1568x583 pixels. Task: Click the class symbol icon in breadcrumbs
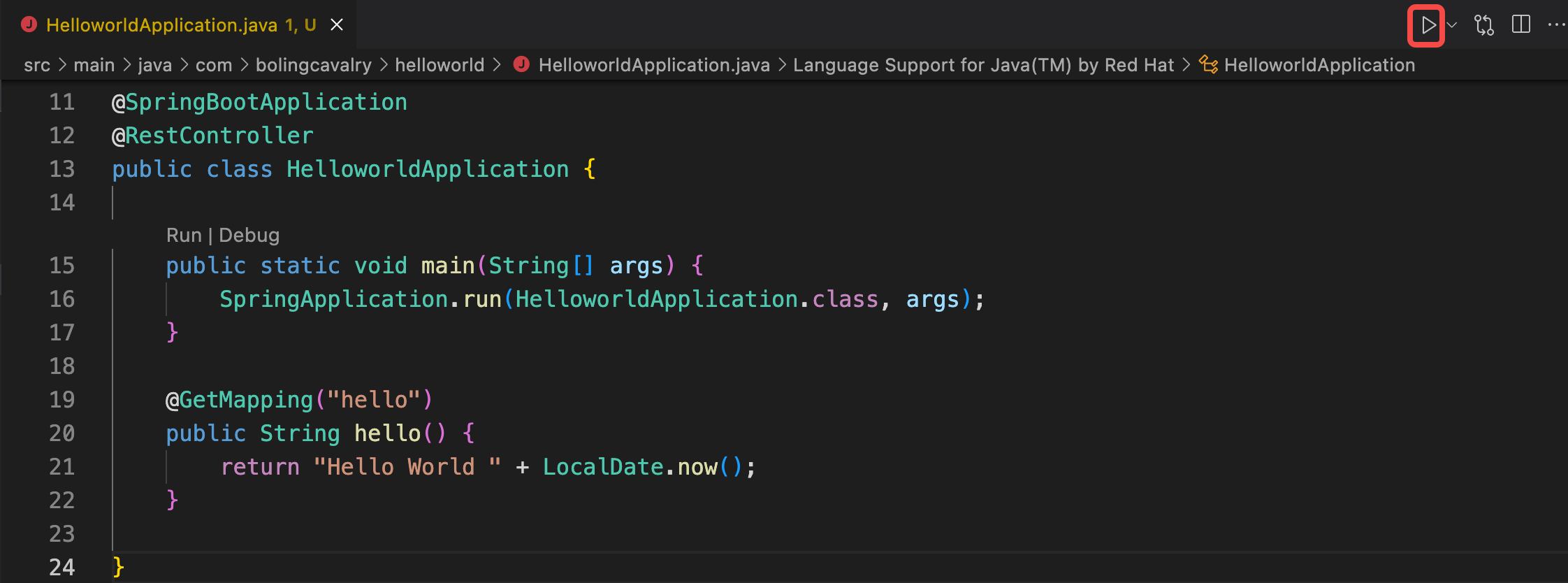(x=1209, y=65)
